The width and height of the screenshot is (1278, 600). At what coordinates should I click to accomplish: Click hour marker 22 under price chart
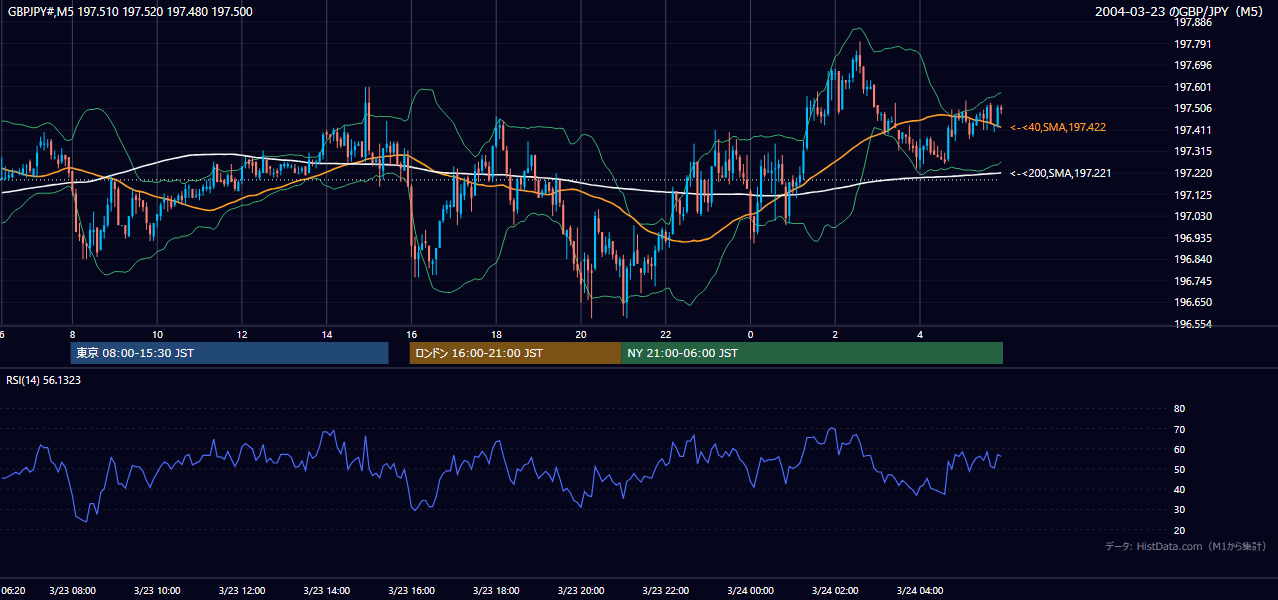tap(666, 334)
